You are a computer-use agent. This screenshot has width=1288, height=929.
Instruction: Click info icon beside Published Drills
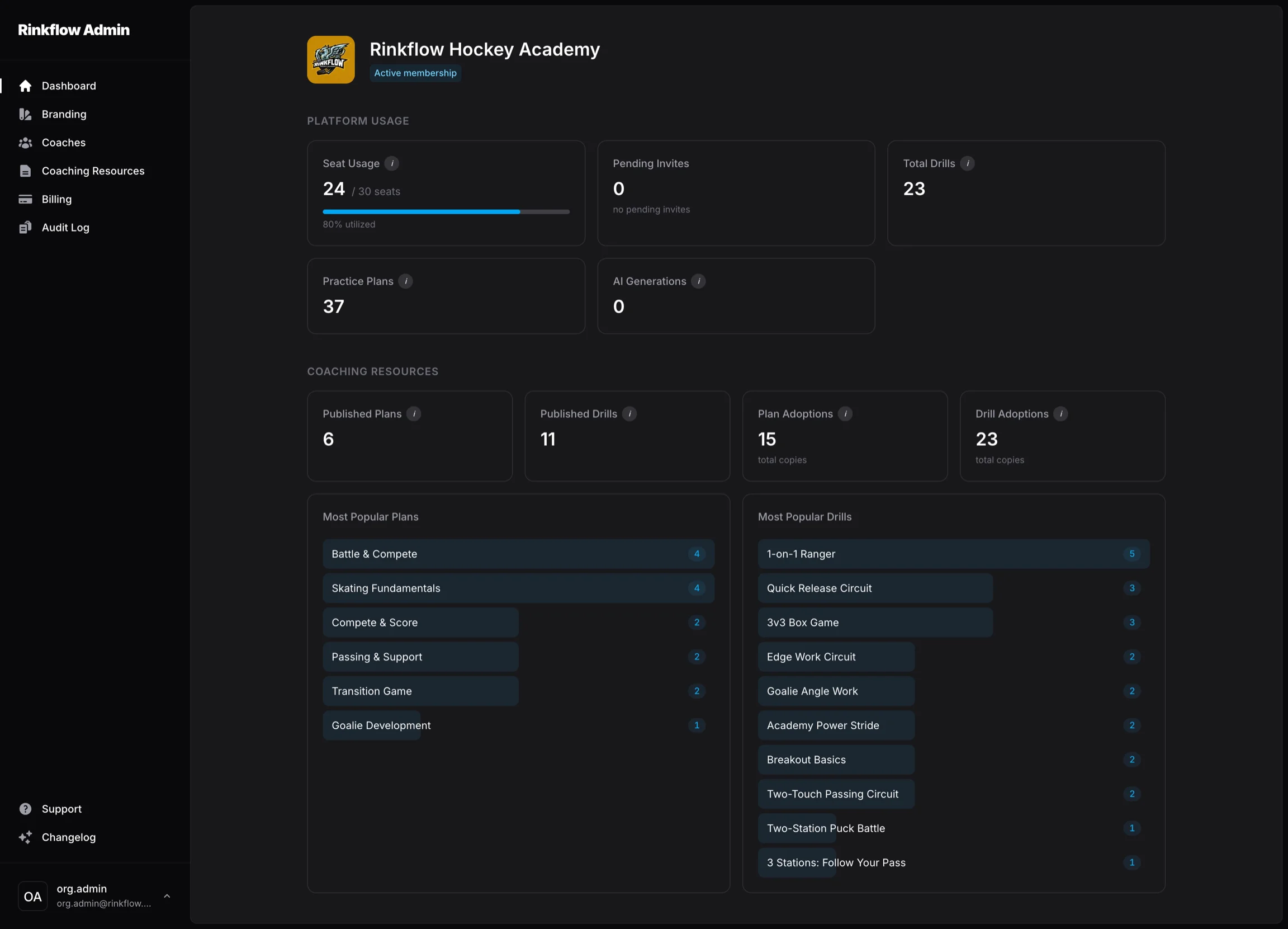[x=629, y=414]
